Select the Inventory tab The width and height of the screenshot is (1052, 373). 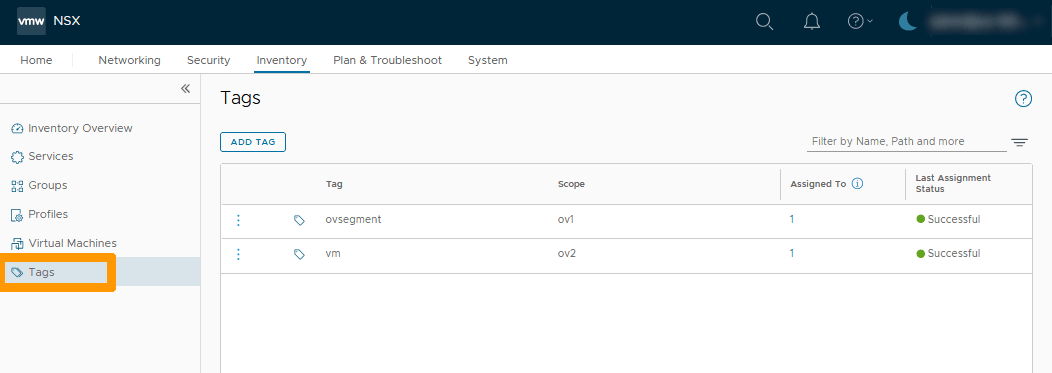point(282,60)
